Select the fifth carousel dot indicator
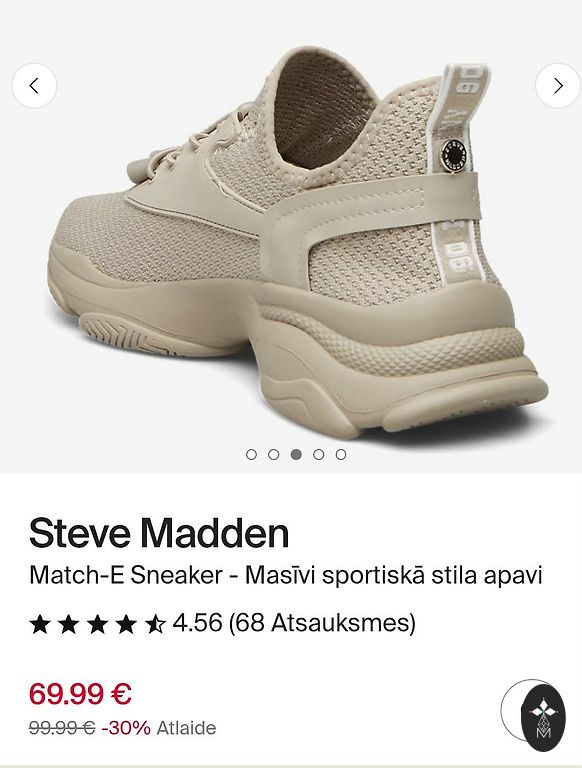 coord(341,455)
